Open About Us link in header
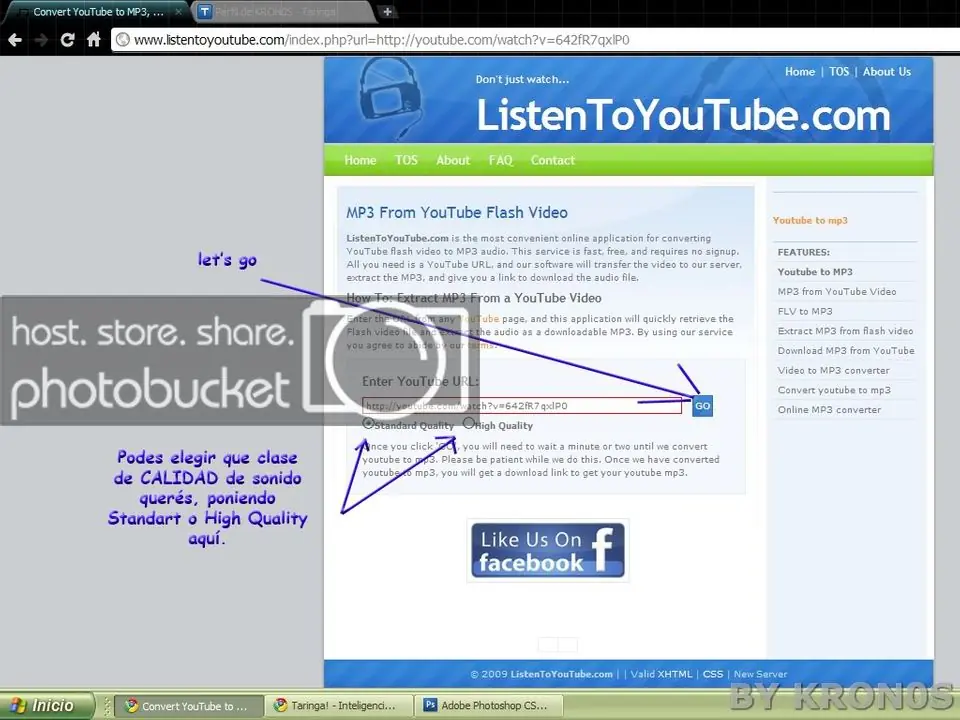The image size is (960, 720). click(x=887, y=72)
